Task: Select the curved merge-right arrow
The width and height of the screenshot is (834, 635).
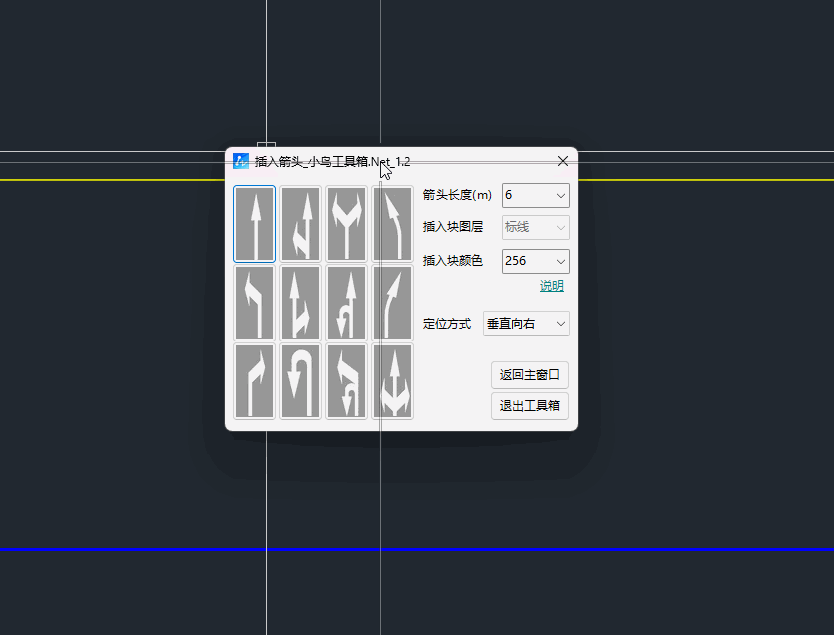Action: [x=393, y=302]
